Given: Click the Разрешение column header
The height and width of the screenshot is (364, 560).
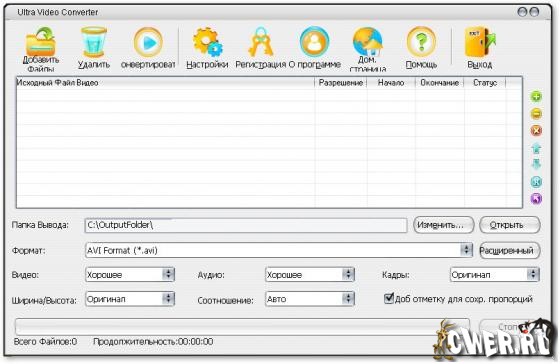Looking at the screenshot, I should pyautogui.click(x=341, y=83).
